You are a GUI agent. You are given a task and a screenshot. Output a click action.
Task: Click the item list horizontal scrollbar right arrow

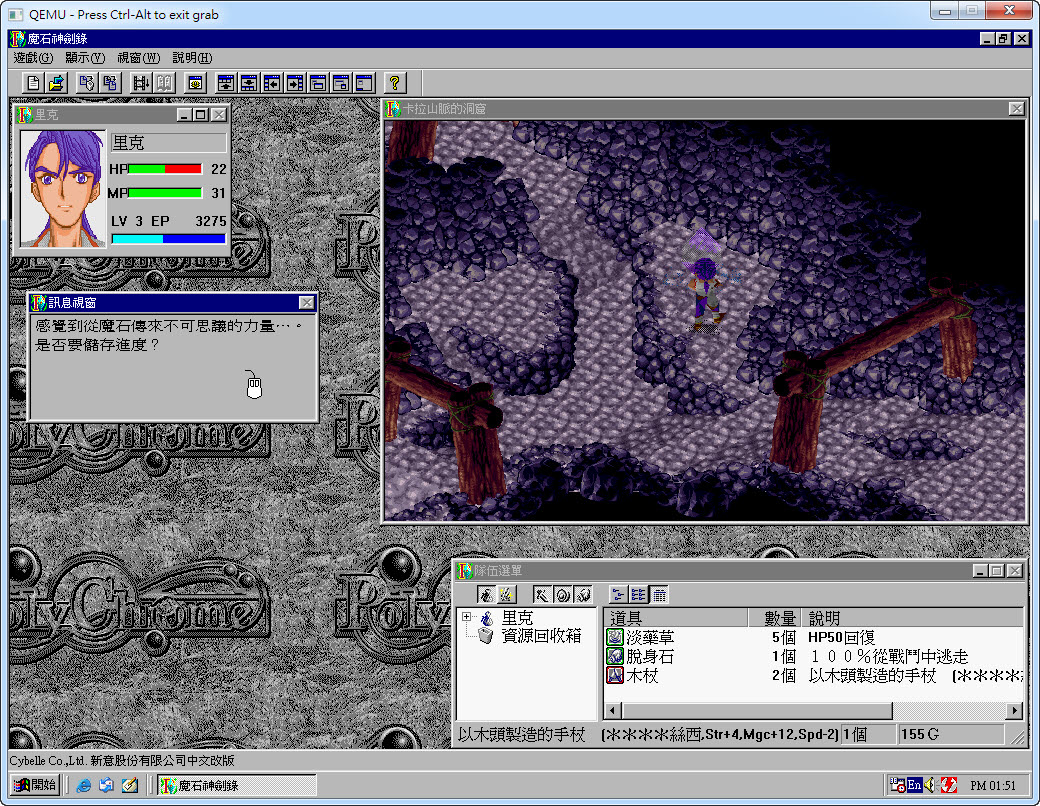click(1014, 710)
